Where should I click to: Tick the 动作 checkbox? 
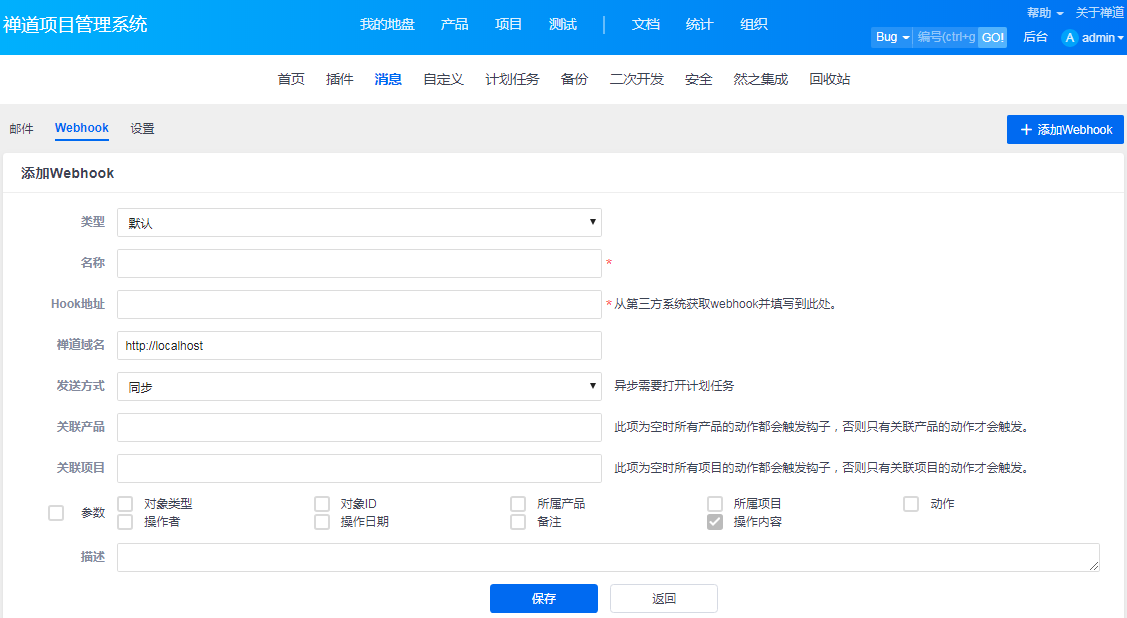[911, 504]
